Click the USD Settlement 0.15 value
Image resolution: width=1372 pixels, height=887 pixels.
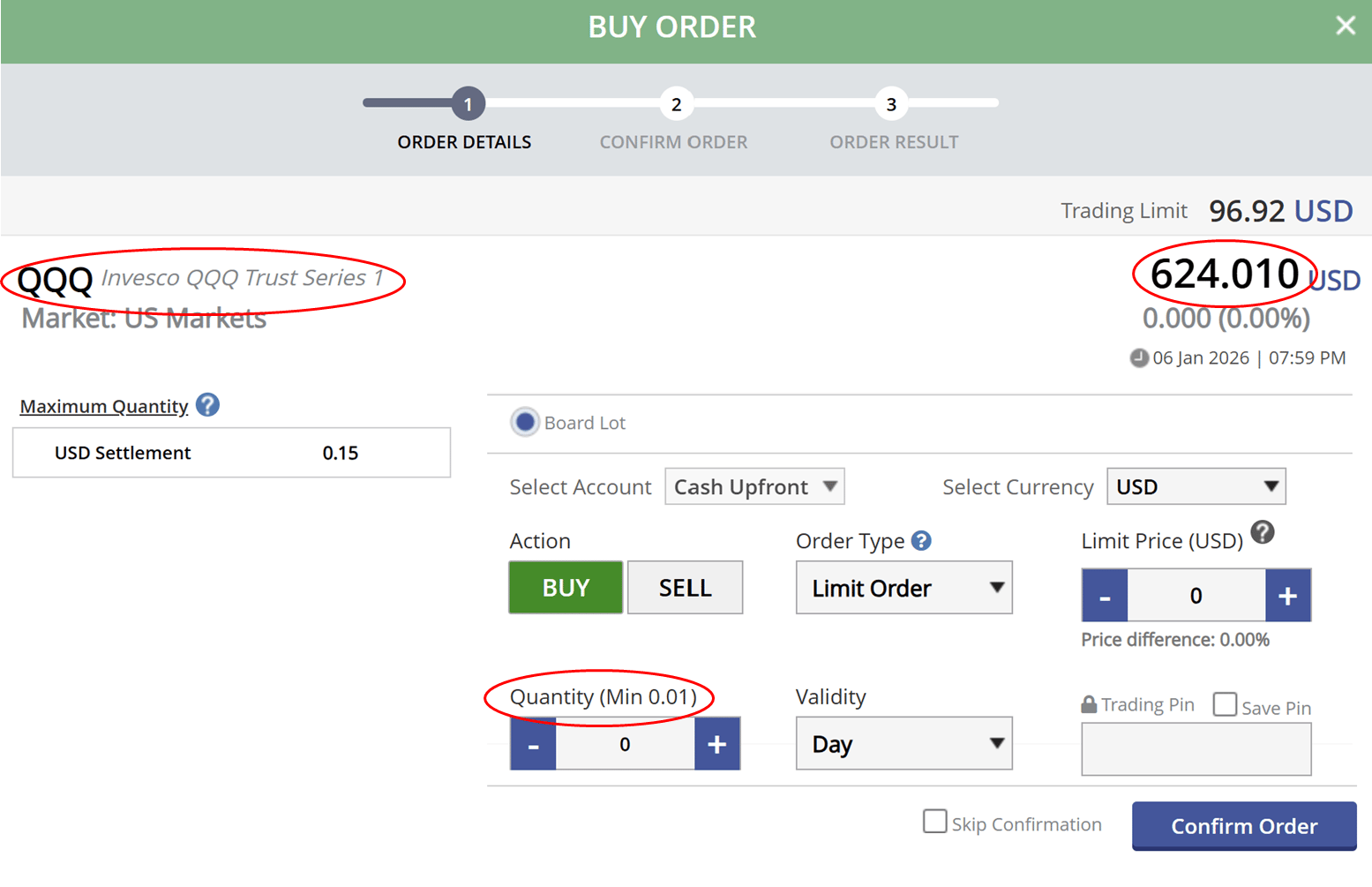[341, 453]
